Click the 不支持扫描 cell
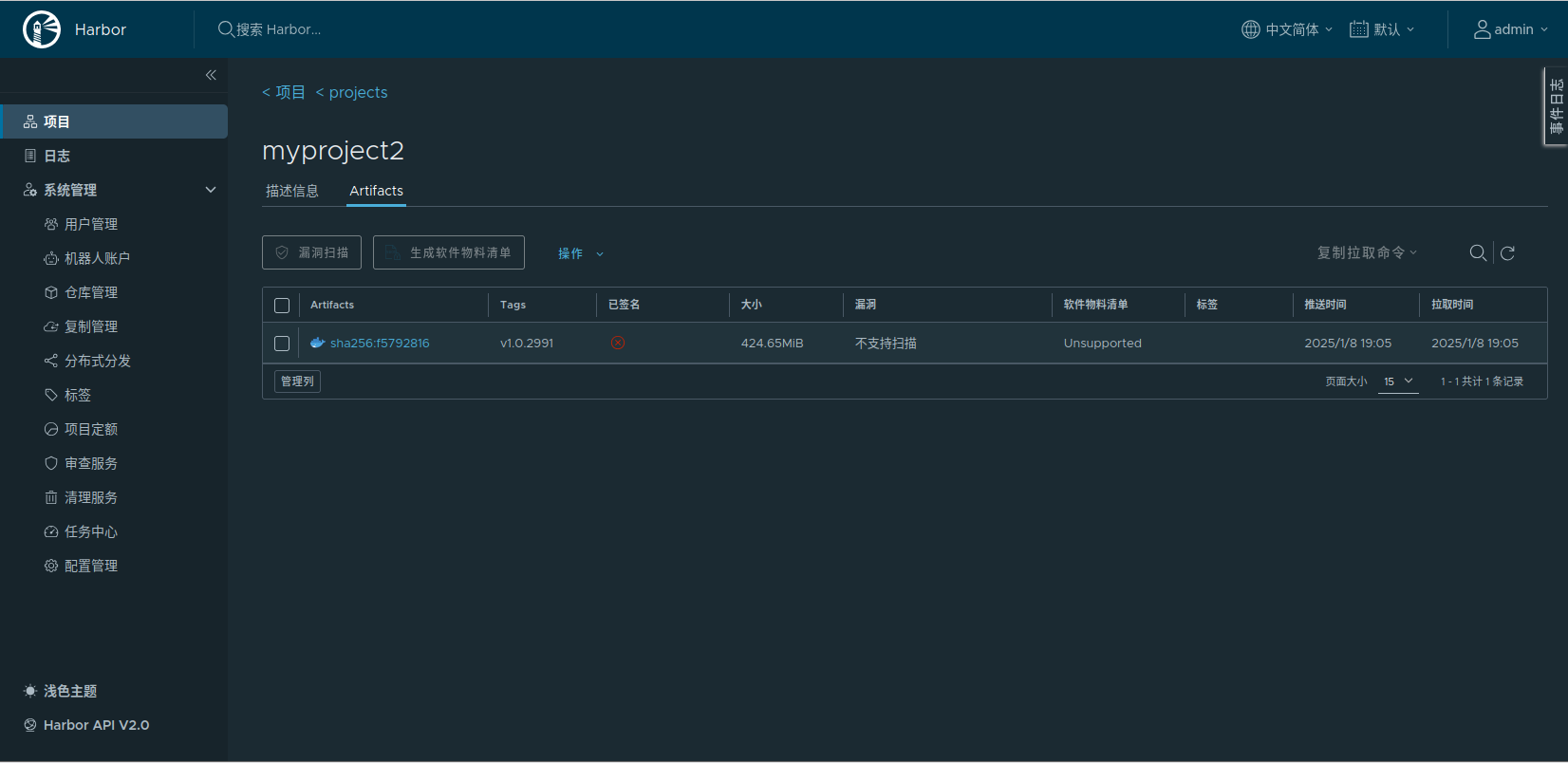This screenshot has height=763, width=1568. pyautogui.click(x=886, y=343)
